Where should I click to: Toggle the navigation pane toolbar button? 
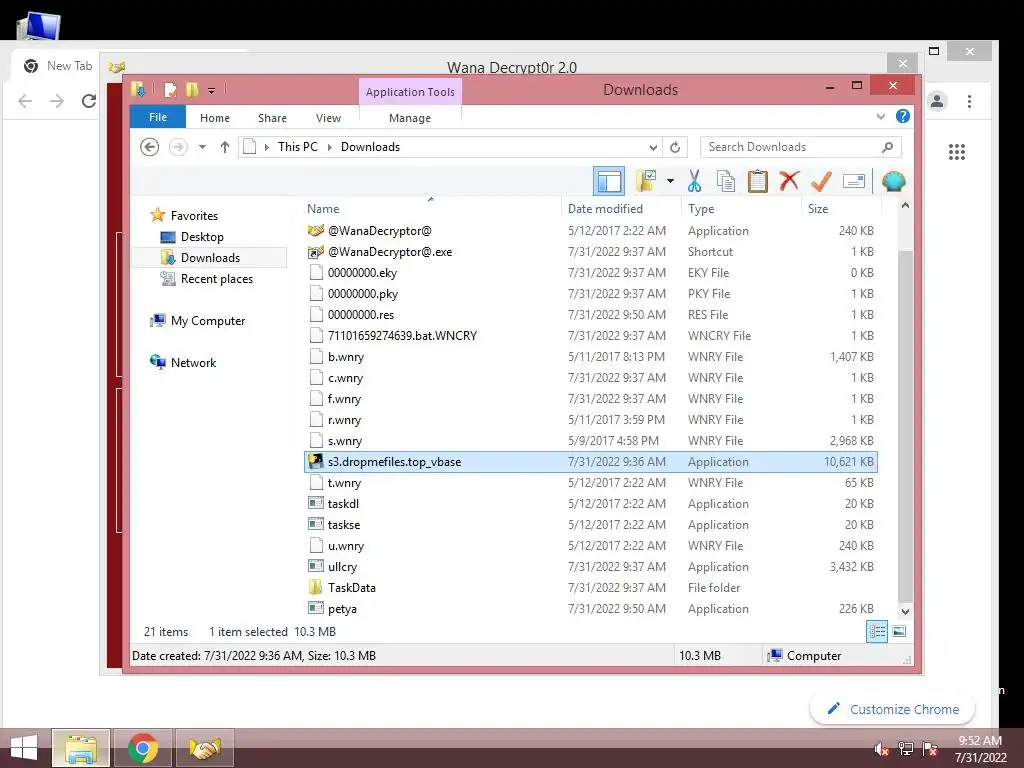pyautogui.click(x=609, y=181)
